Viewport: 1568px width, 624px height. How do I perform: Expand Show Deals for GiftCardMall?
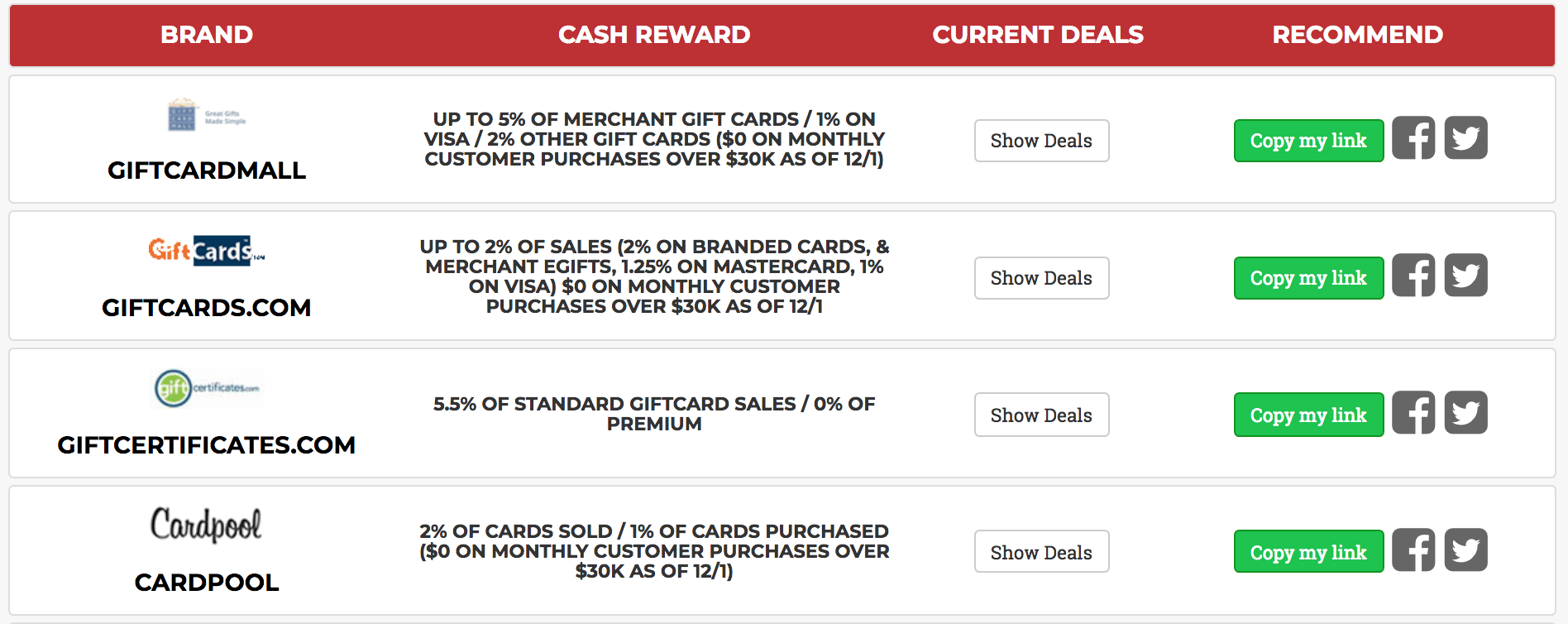pos(1041,141)
